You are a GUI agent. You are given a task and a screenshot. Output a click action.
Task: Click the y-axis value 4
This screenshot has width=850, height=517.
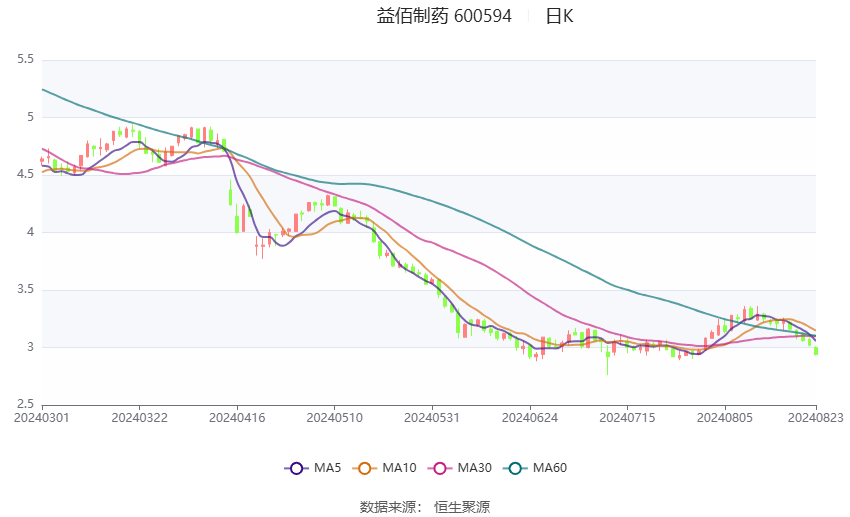30,231
